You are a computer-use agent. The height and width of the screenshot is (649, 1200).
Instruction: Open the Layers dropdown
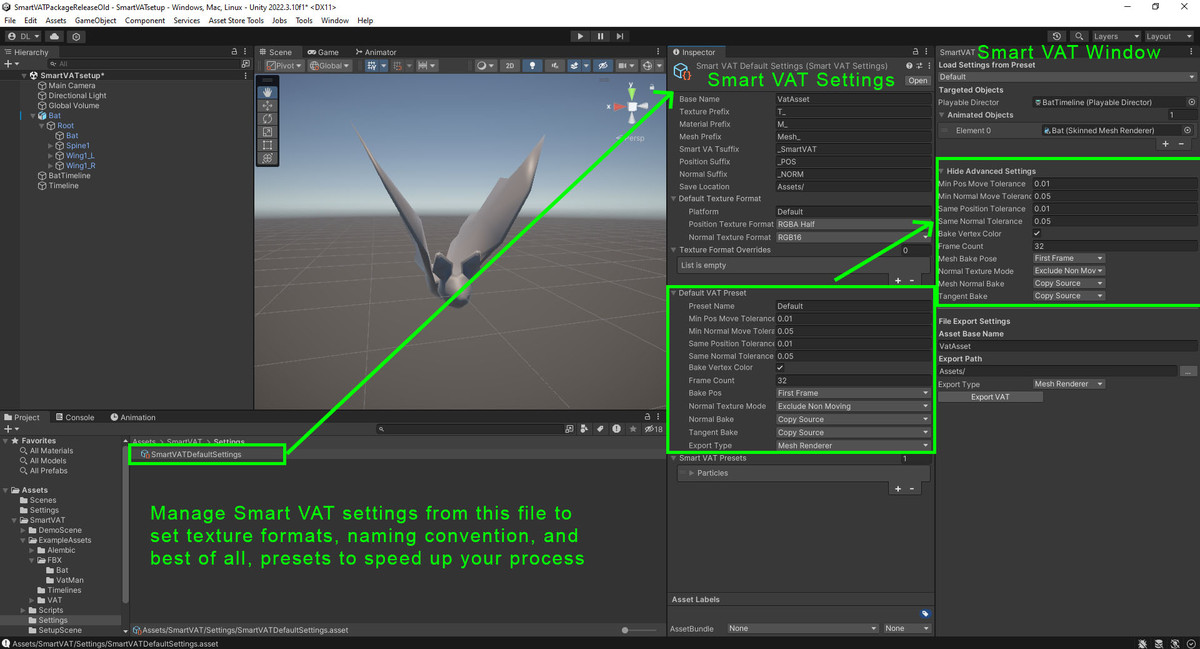[1111, 36]
